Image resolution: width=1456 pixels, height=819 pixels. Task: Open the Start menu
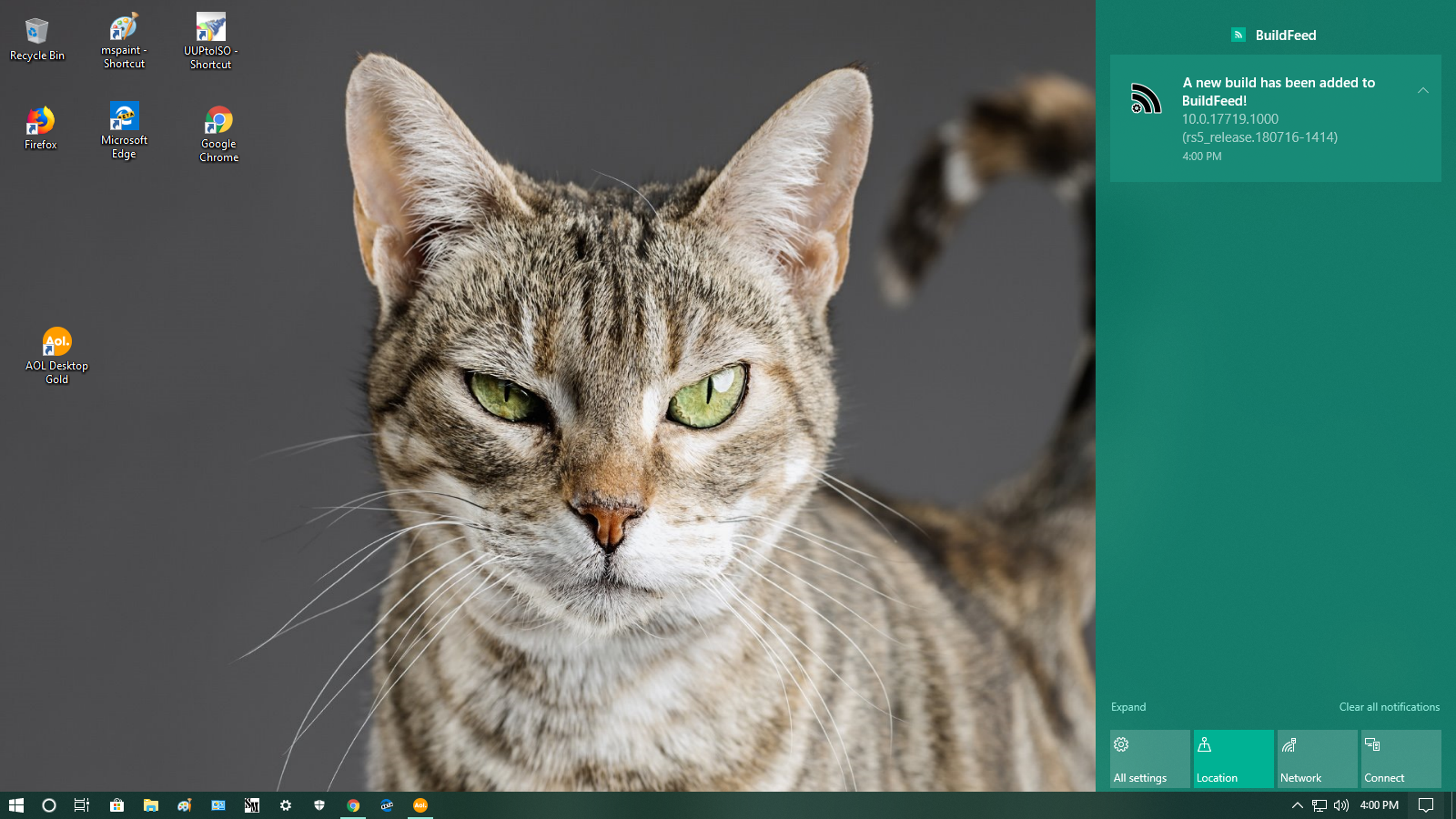tap(15, 805)
